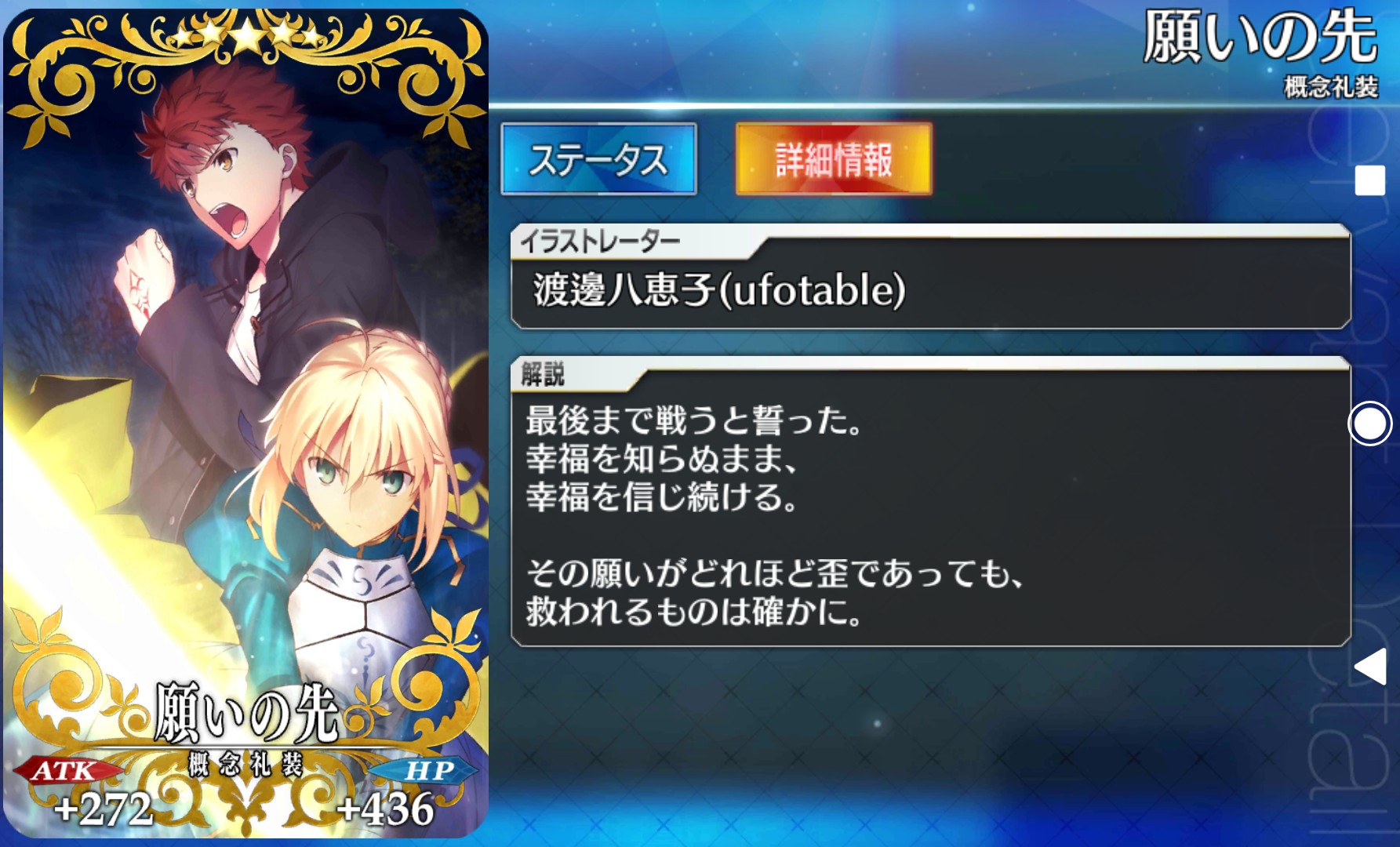Tap the triangle back navigation icon
Screen dimensions: 1400x847
pos(1370,667)
